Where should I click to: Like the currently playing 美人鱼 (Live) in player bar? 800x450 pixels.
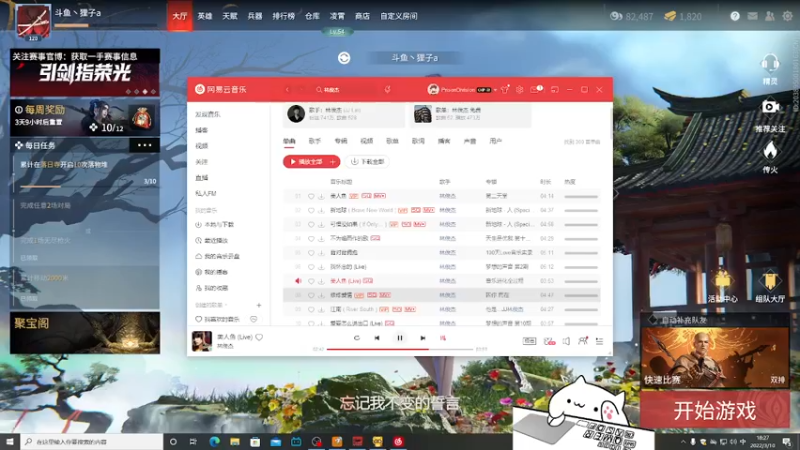[x=259, y=337]
